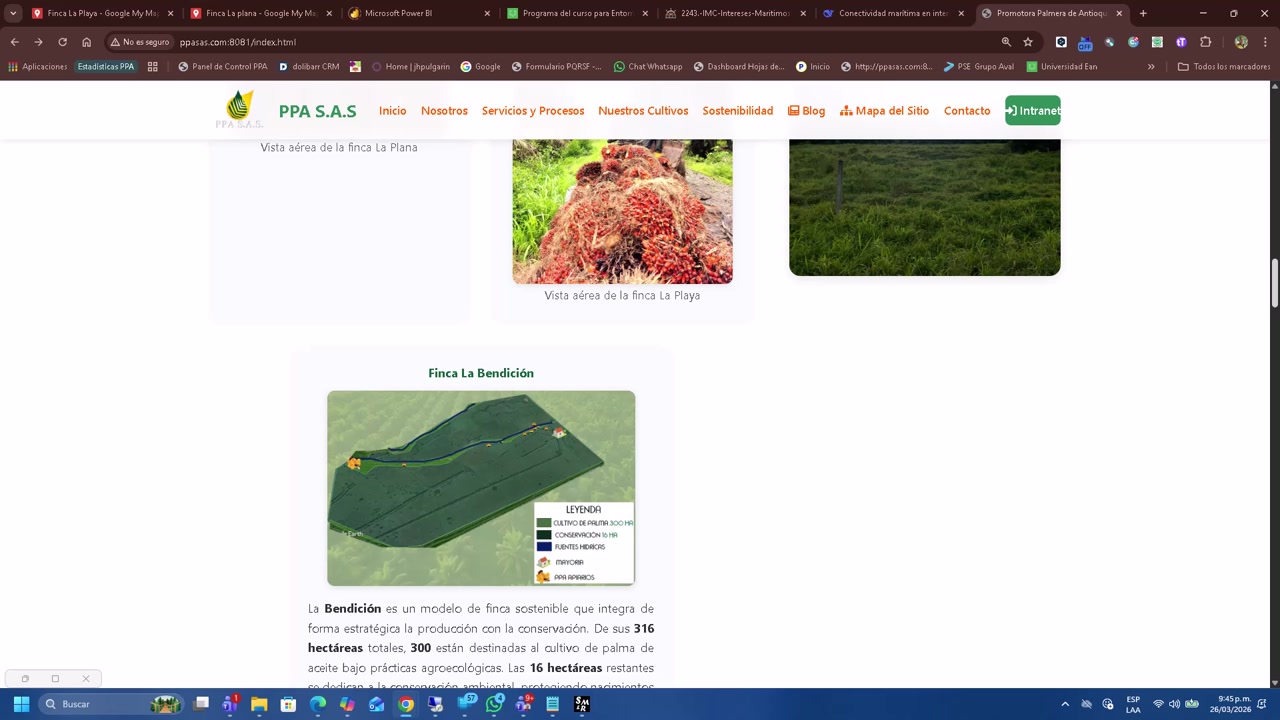This screenshot has width=1280, height=720.
Task: Open Google Chrome taskbar icon
Action: [x=406, y=704]
